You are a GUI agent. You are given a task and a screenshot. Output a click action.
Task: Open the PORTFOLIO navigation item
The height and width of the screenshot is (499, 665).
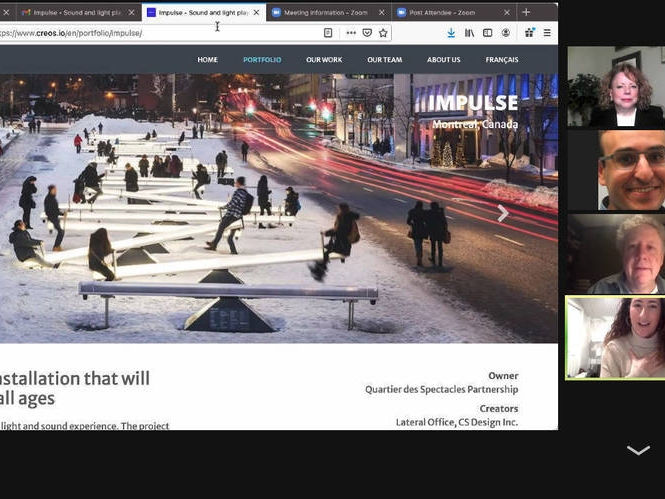[x=262, y=60]
